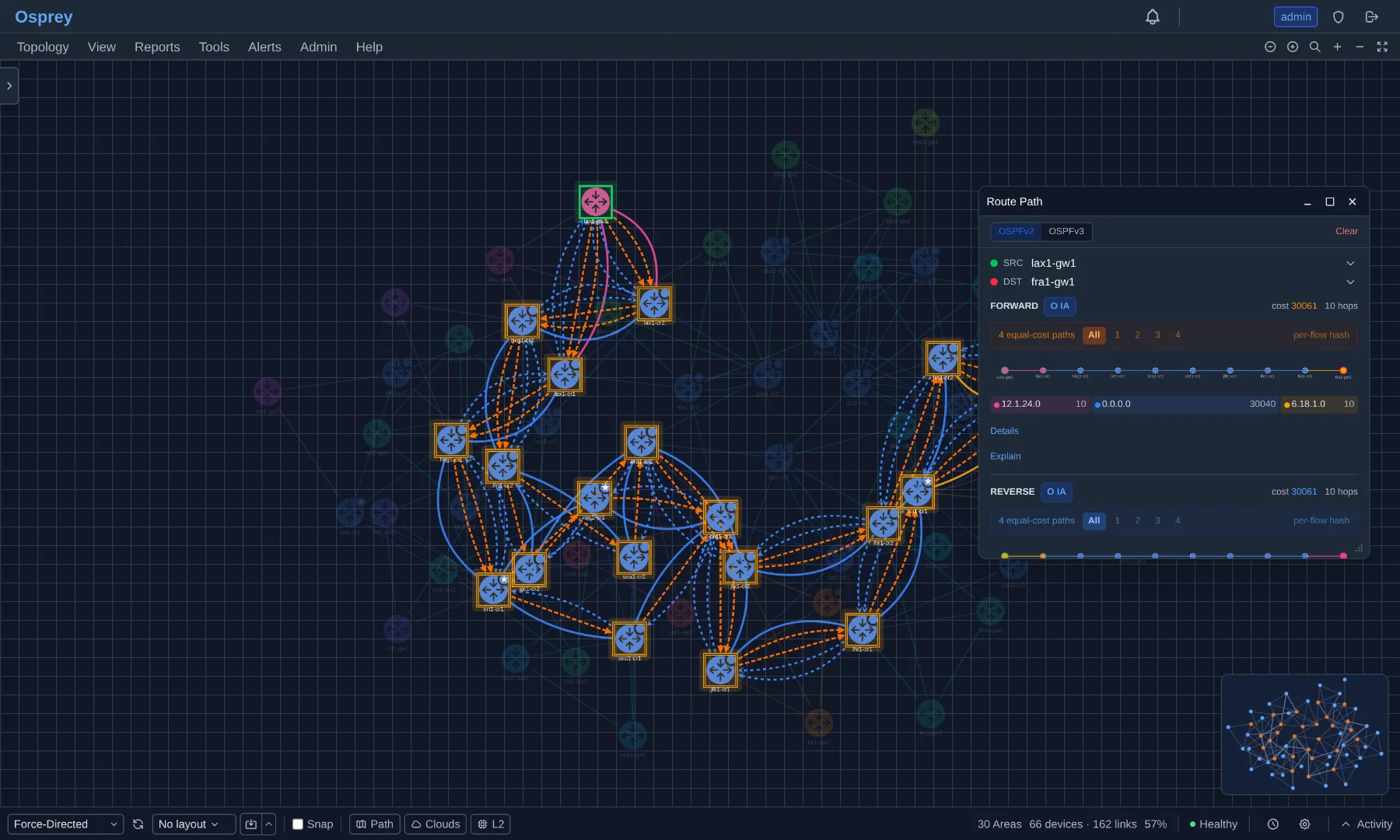Toggle the Path overlay button
The height and width of the screenshot is (840, 1400).
[x=375, y=824]
